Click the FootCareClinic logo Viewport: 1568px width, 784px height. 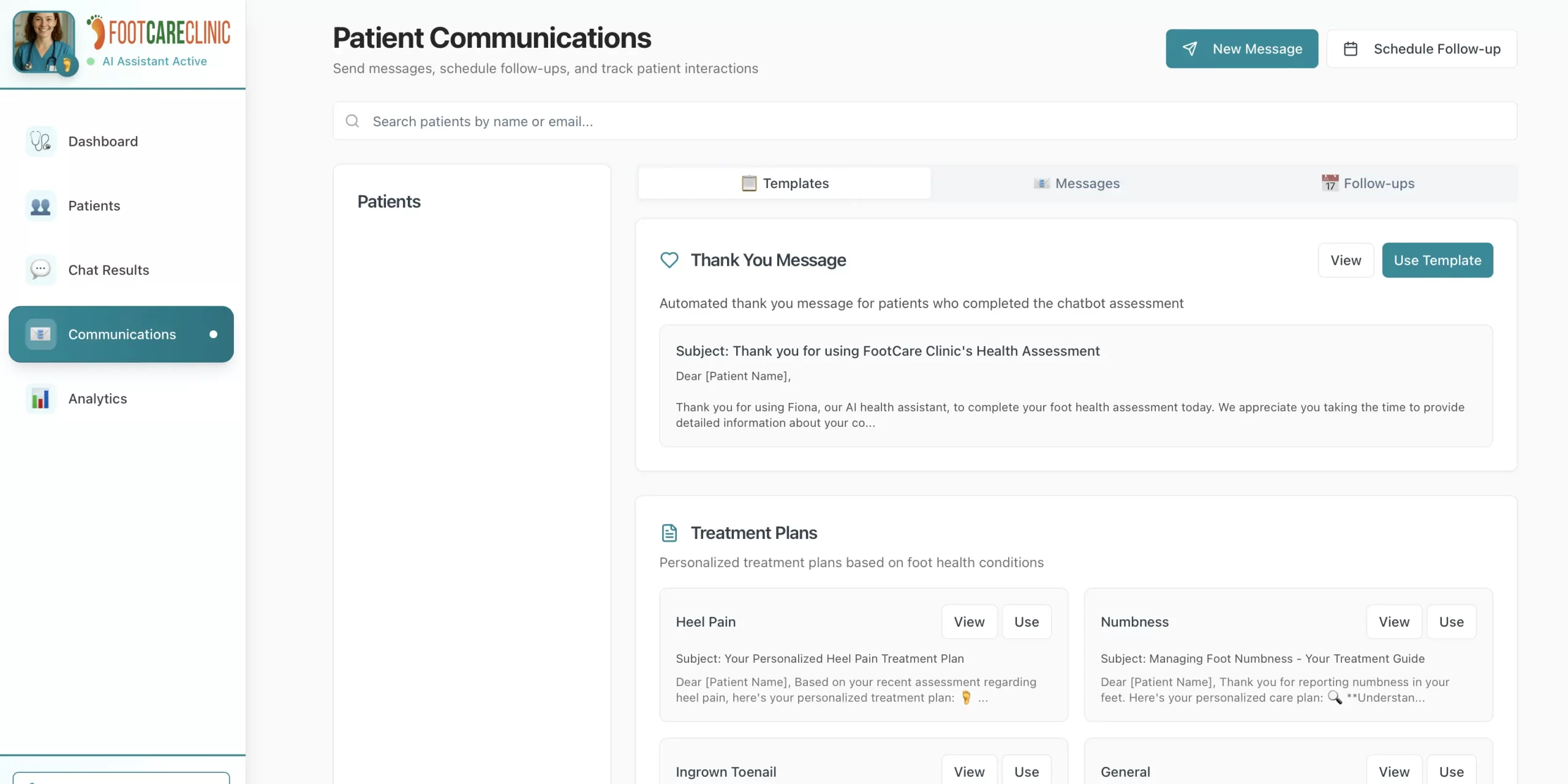click(x=159, y=32)
